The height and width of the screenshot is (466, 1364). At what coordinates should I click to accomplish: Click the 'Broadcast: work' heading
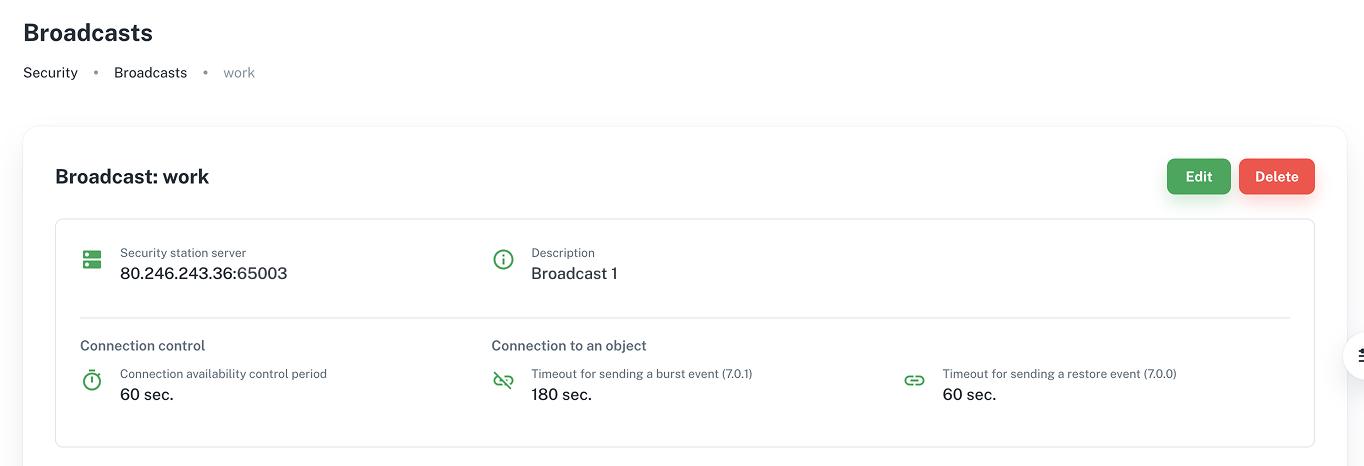(x=132, y=177)
